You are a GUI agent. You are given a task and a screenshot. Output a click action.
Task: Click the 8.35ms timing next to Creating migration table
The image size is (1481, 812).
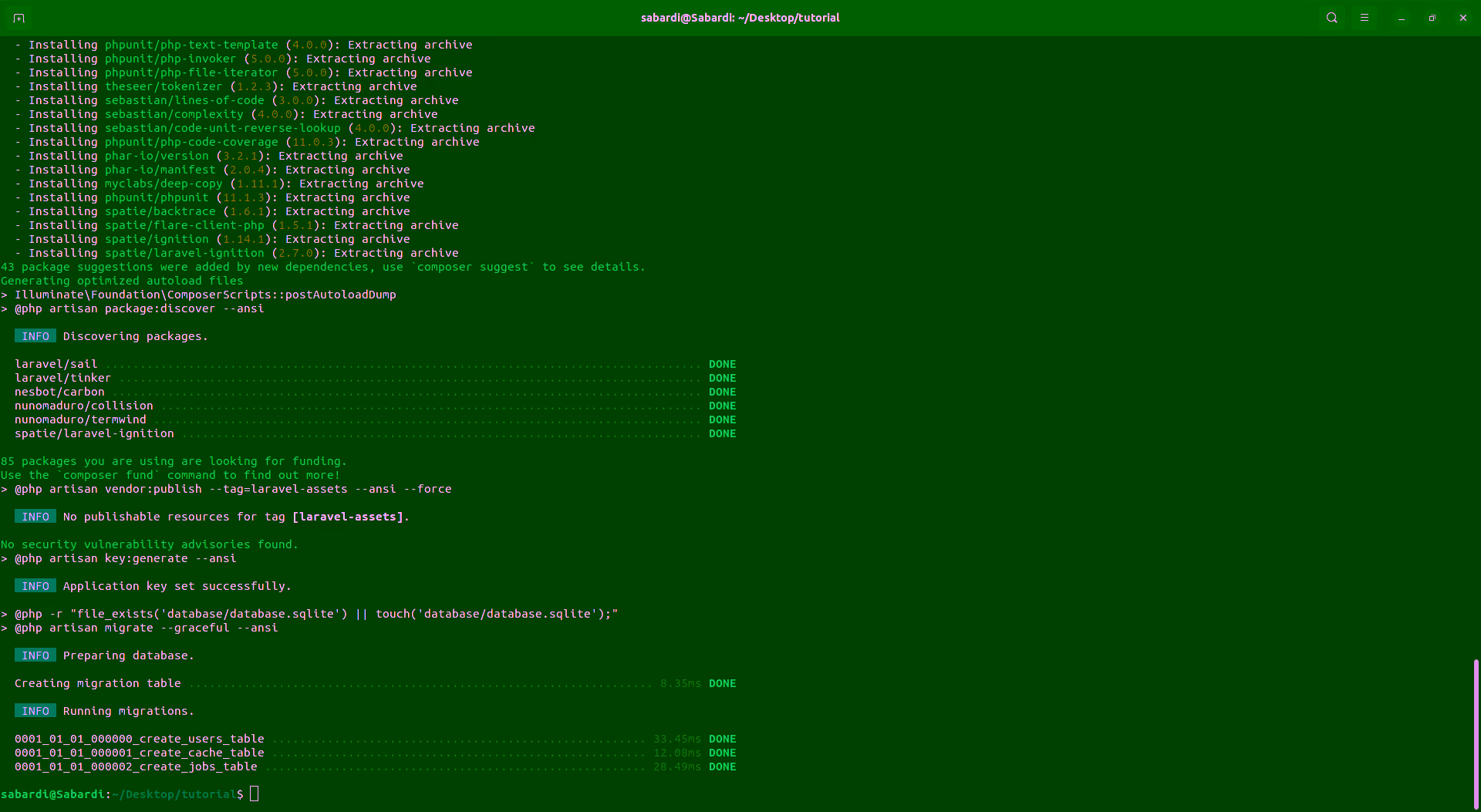tap(679, 683)
